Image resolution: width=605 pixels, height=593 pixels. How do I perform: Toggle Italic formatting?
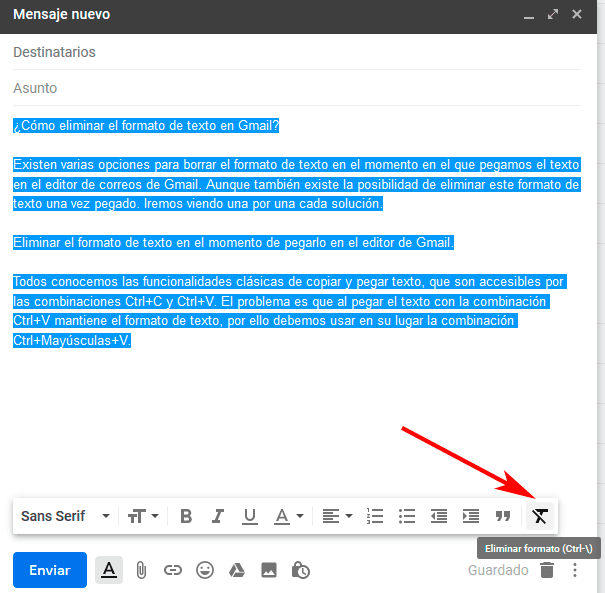[x=218, y=516]
